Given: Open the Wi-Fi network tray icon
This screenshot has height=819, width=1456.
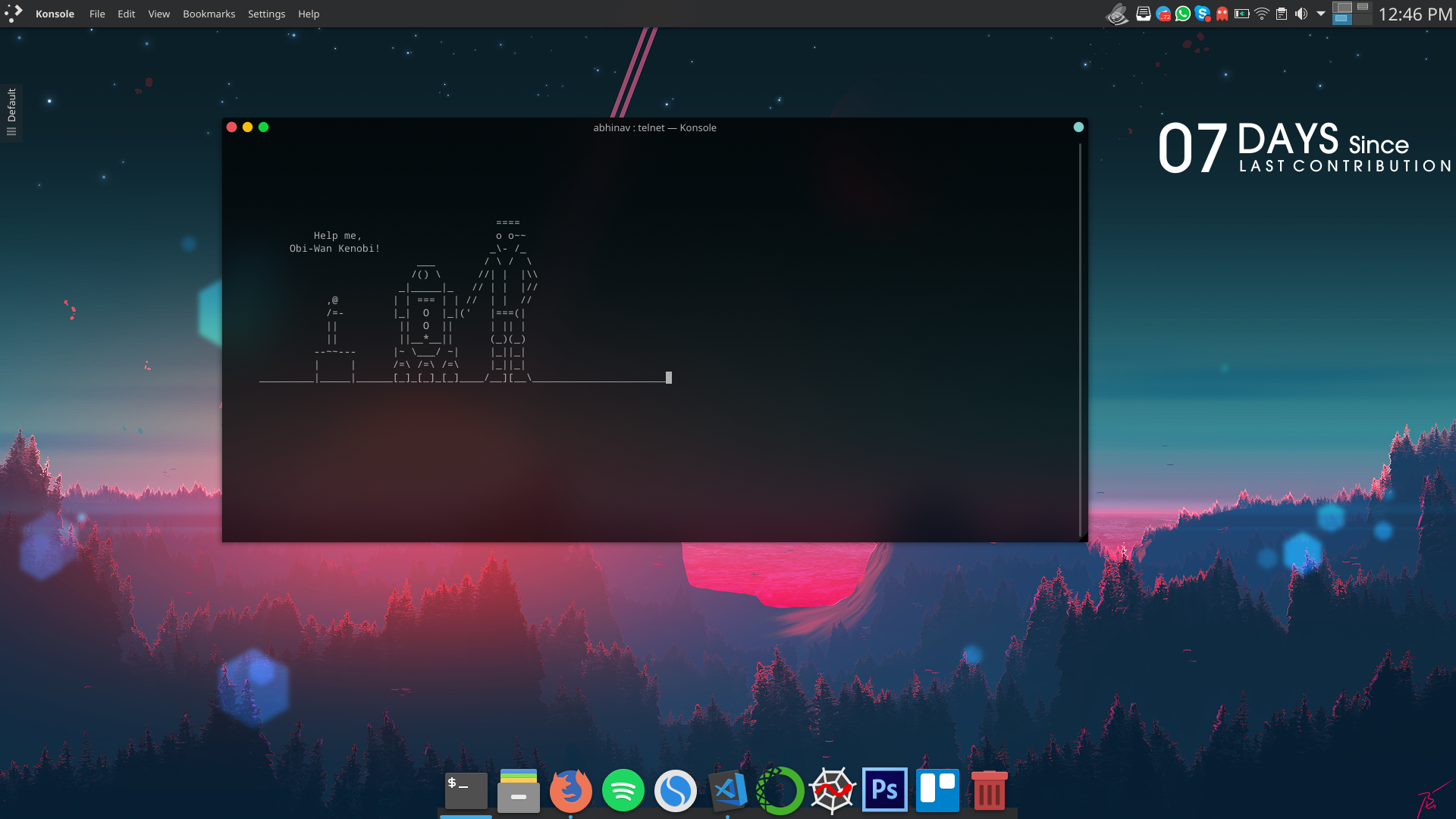Looking at the screenshot, I should point(1262,14).
